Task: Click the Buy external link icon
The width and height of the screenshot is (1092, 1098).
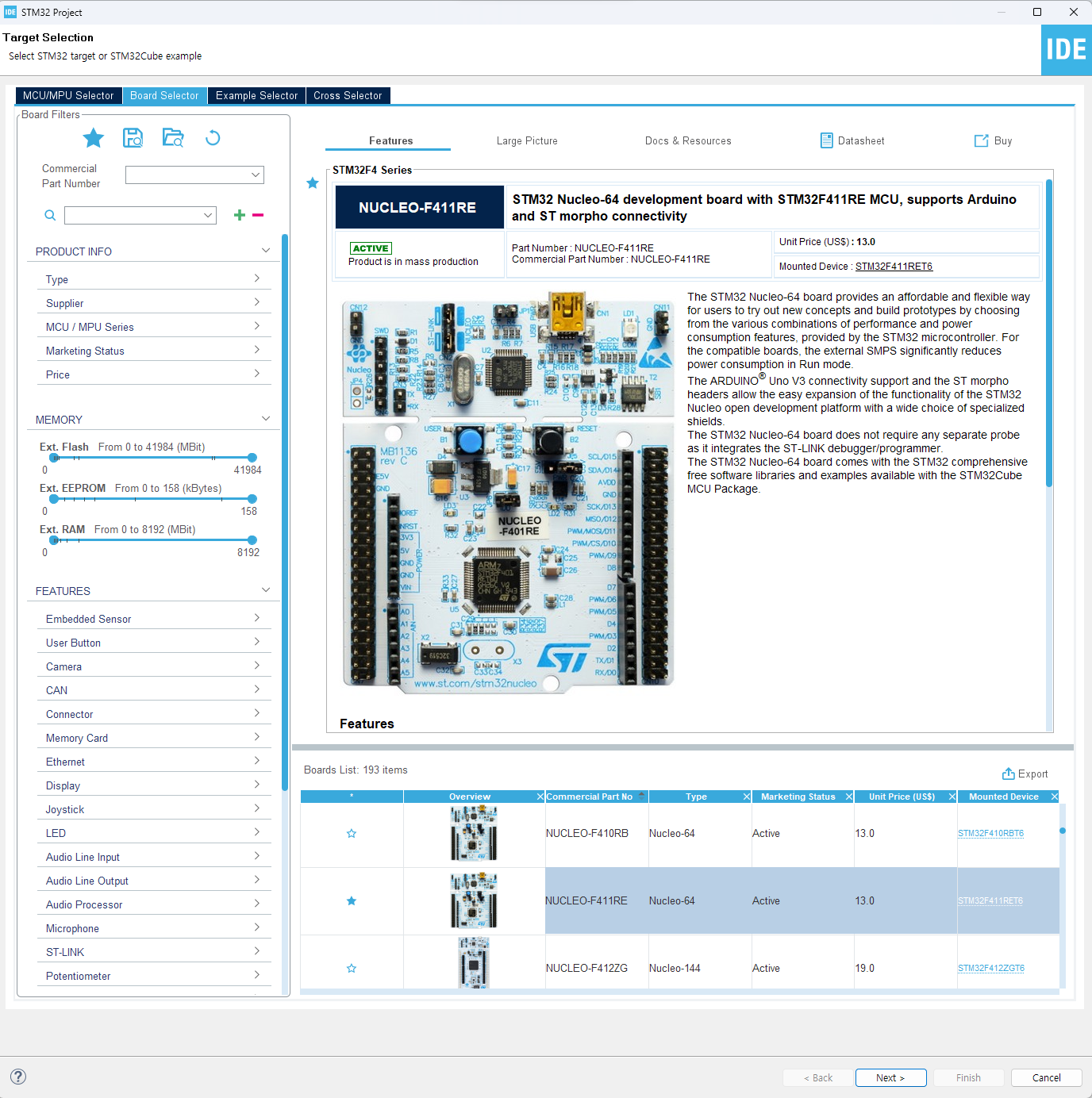Action: 982,140
